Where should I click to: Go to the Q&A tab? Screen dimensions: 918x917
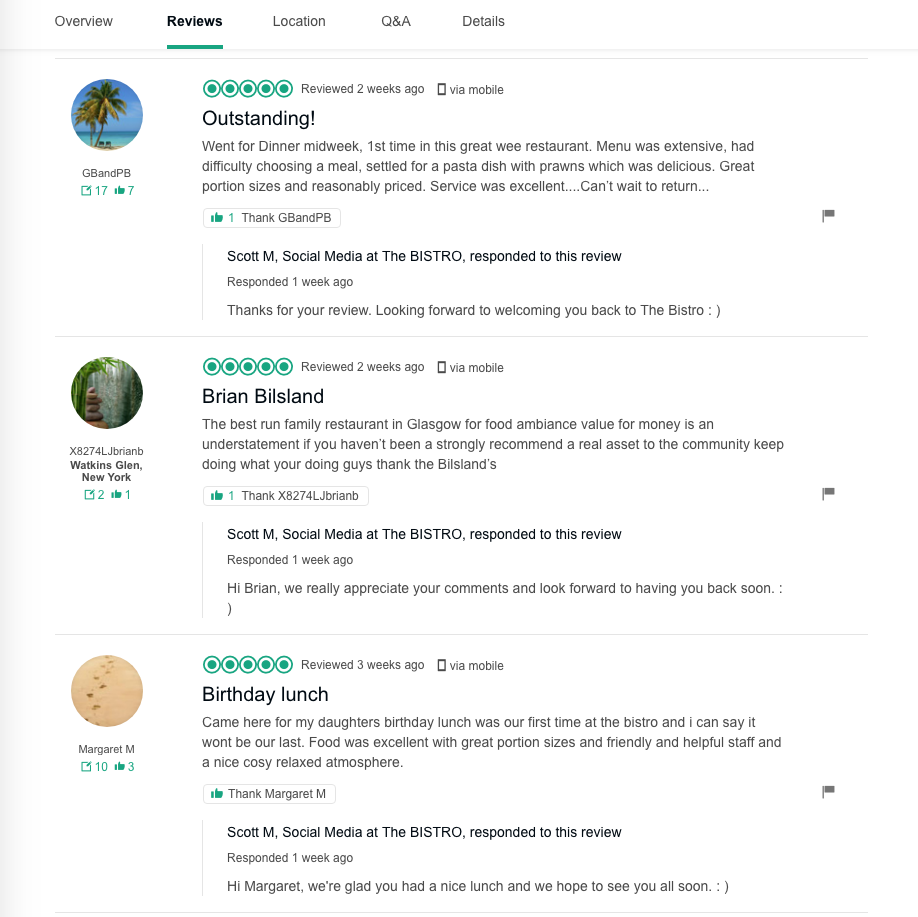point(396,21)
